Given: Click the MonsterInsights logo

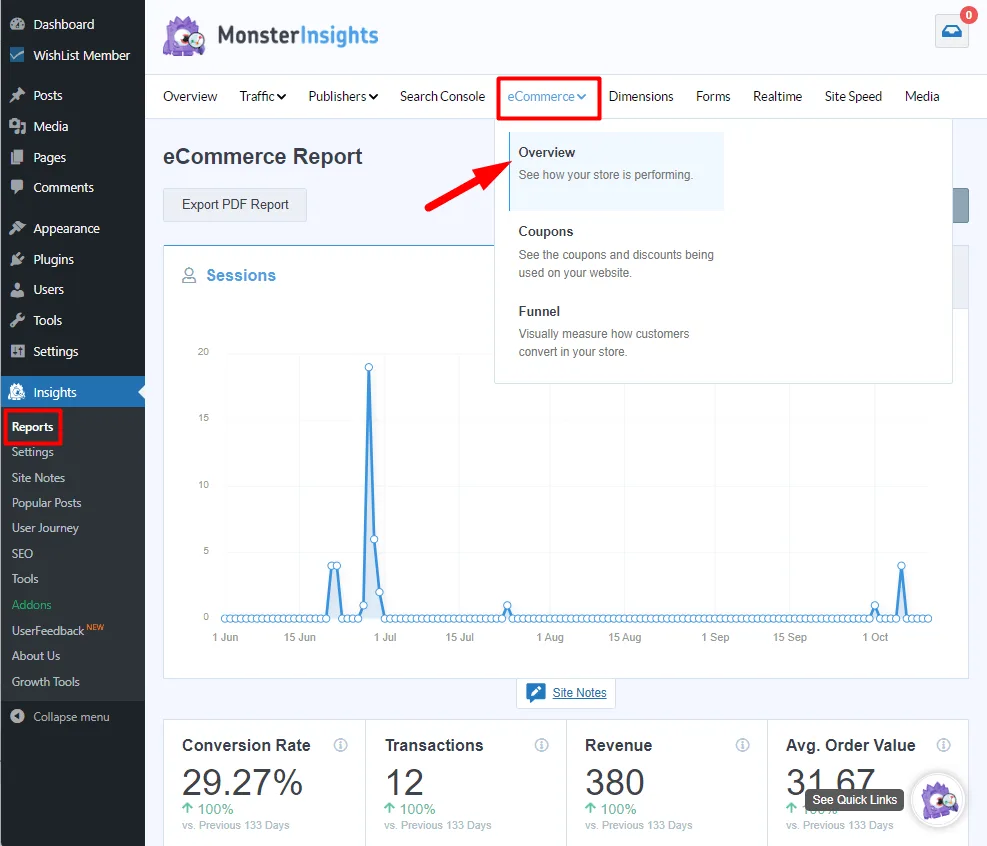Looking at the screenshot, I should click(x=271, y=37).
